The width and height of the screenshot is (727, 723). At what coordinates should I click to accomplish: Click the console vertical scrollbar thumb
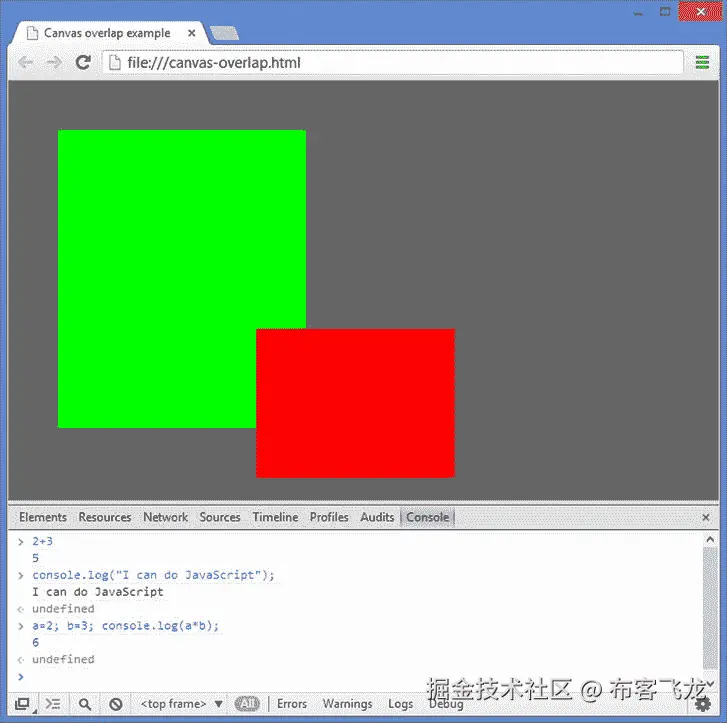pyautogui.click(x=710, y=608)
